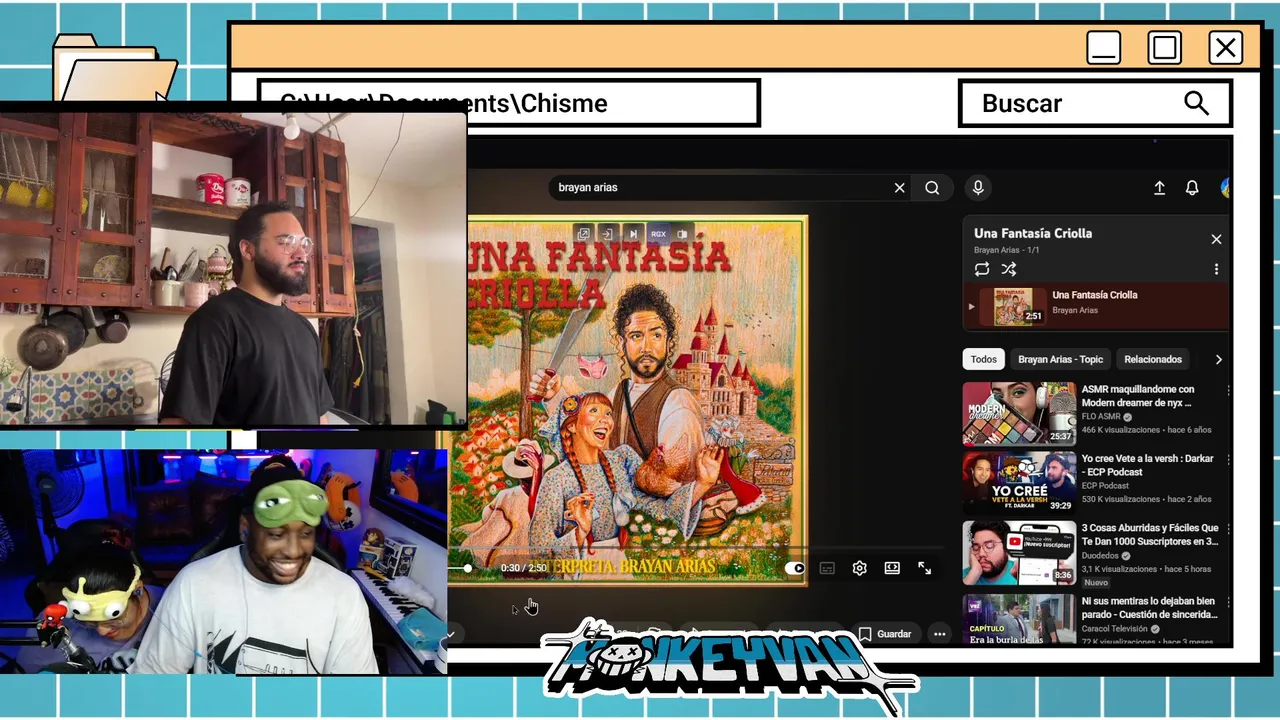Open more actions ellipsis beside Guardar
This screenshot has width=1280, height=720.
[939, 634]
